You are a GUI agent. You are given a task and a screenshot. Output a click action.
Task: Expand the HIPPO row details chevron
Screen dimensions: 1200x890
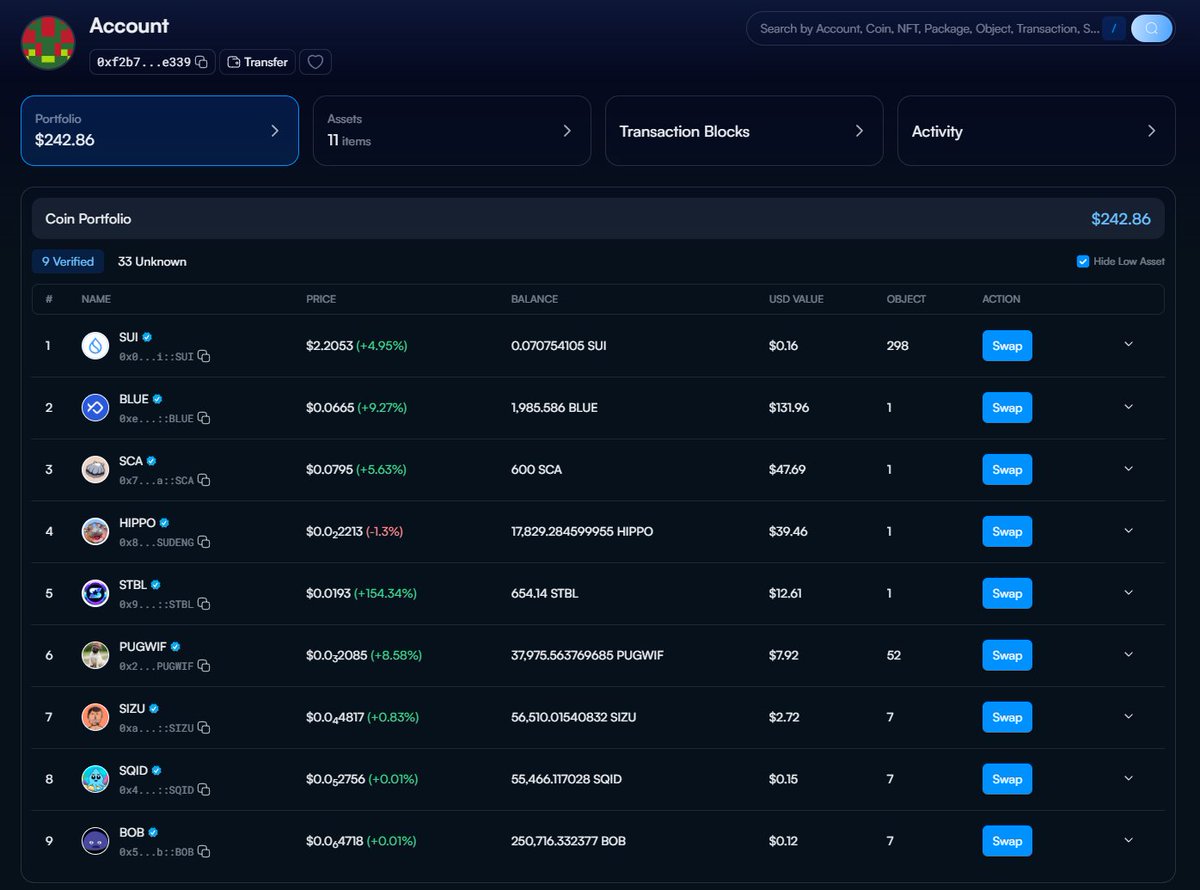(x=1128, y=531)
